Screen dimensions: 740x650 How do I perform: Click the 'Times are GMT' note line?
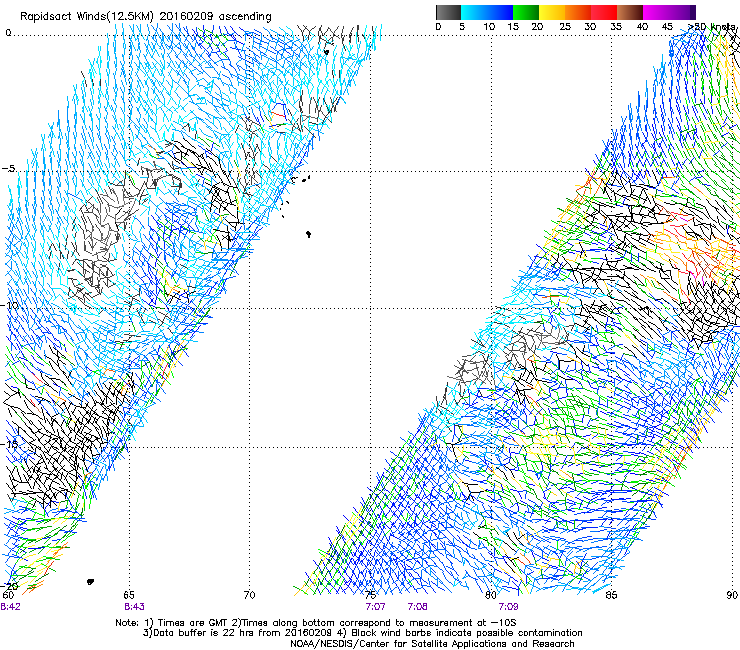click(316, 623)
